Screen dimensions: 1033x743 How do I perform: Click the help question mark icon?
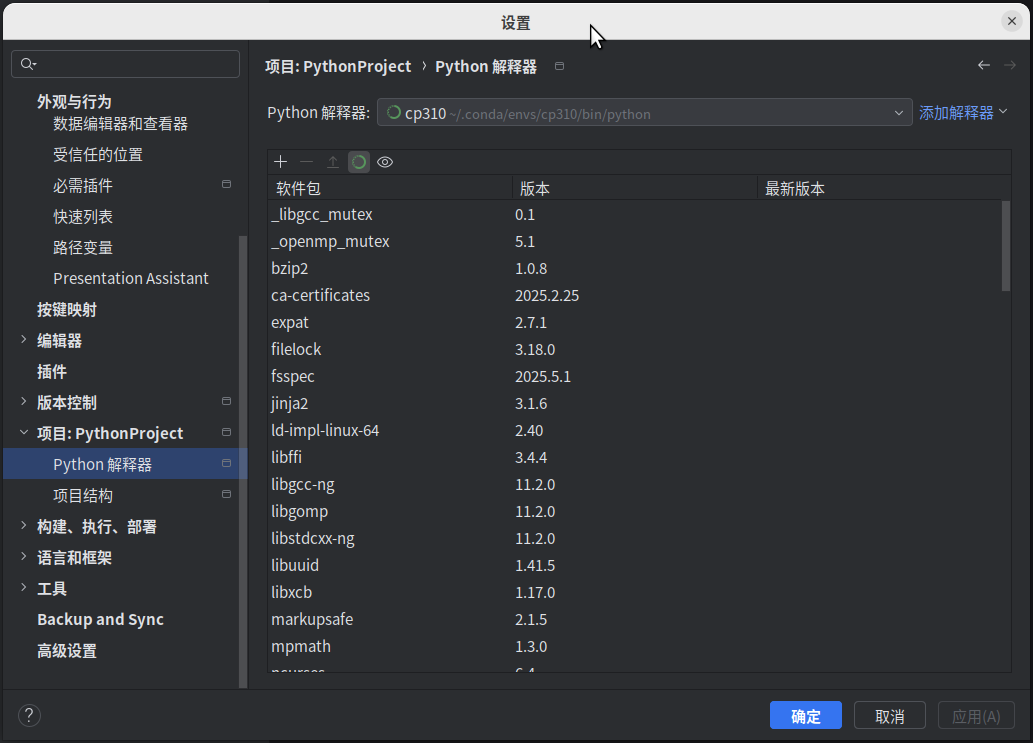click(x=29, y=715)
